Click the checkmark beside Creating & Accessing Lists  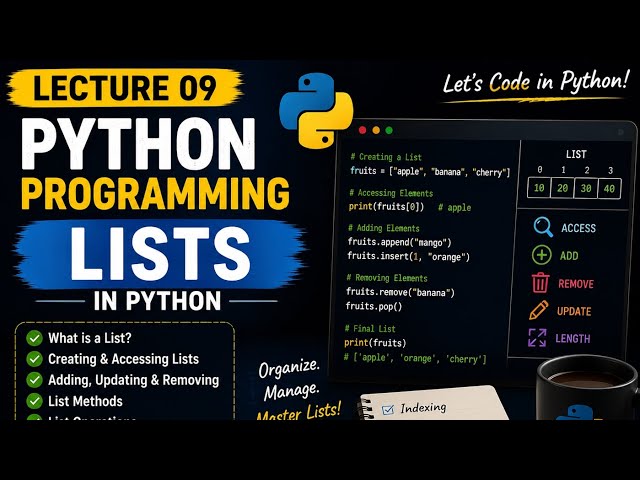click(34, 359)
